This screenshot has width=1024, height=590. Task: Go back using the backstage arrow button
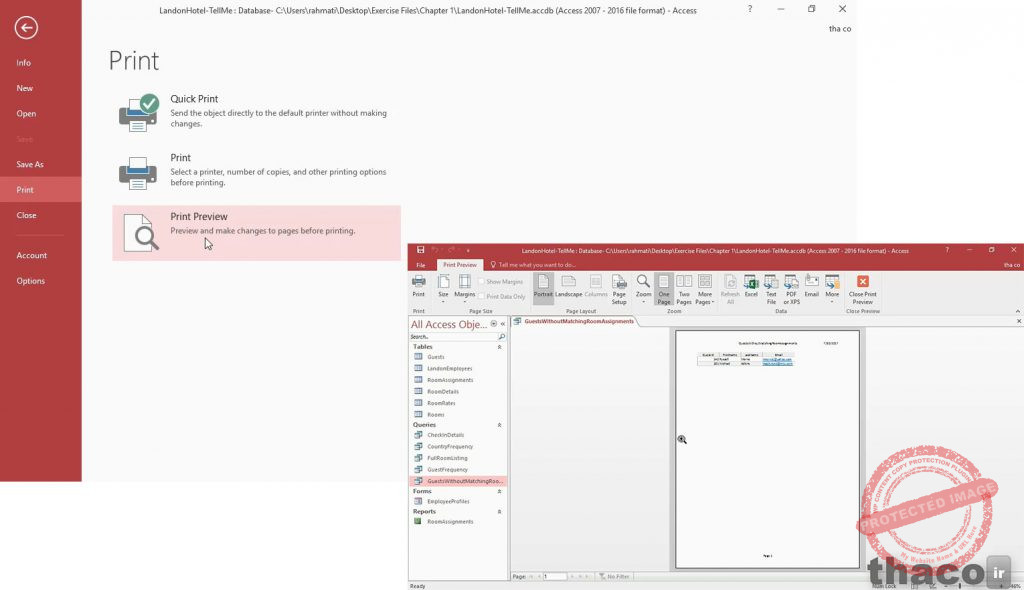26,27
